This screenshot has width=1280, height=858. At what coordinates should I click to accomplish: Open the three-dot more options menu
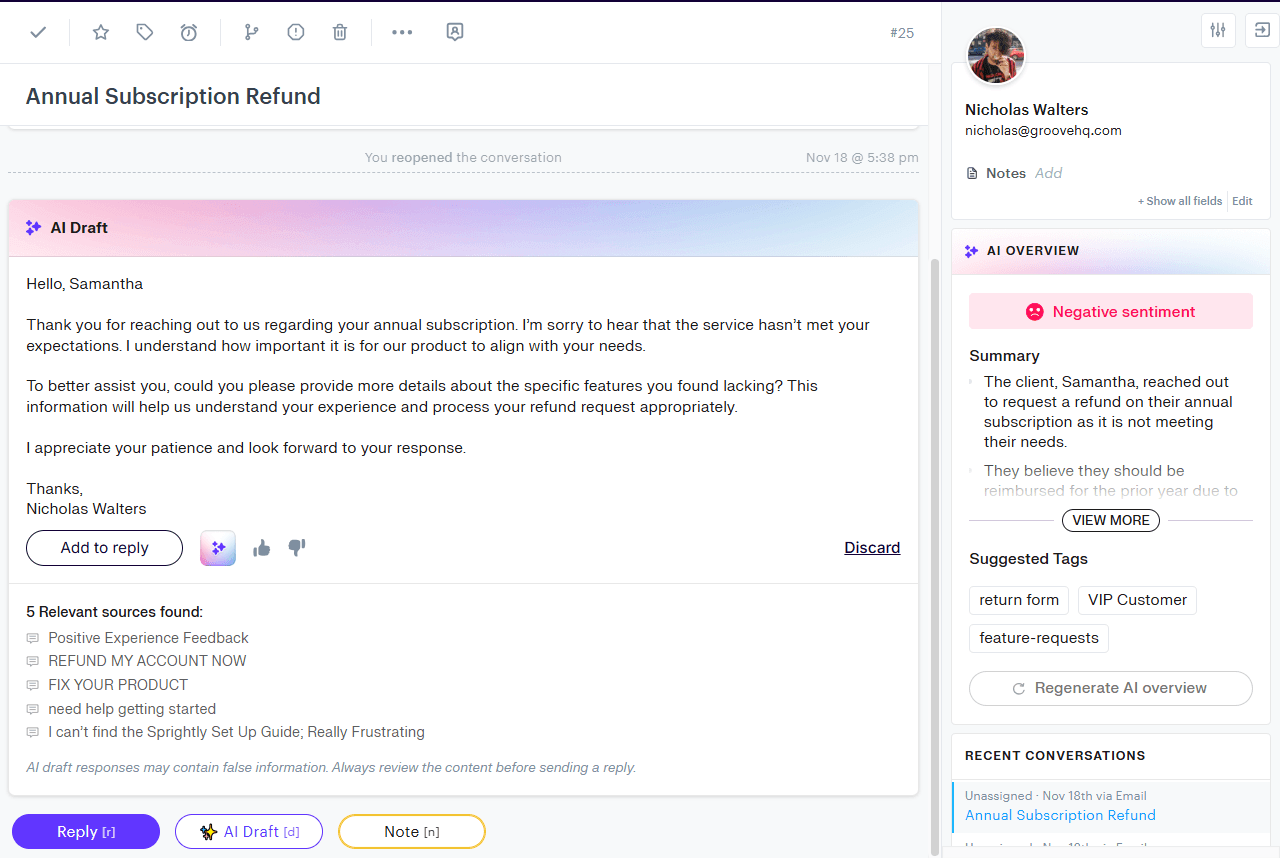(x=402, y=32)
